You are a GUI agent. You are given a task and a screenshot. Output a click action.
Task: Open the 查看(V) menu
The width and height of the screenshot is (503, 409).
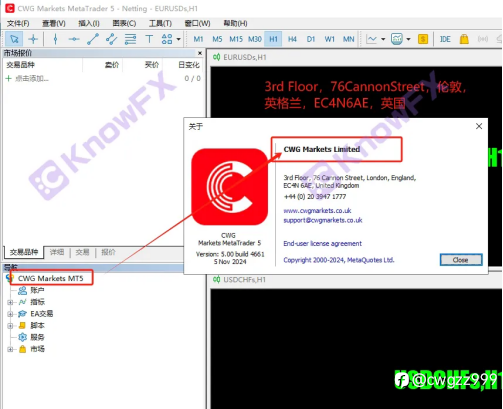[x=54, y=23]
